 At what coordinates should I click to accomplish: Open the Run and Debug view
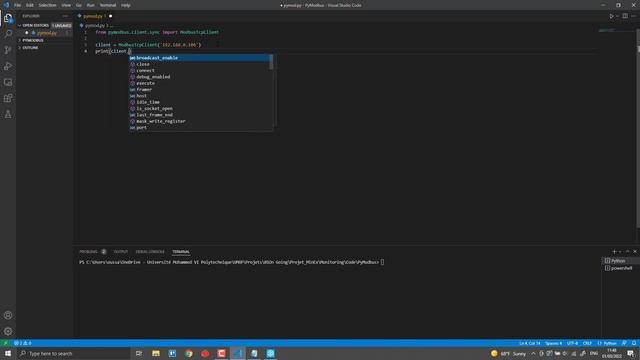click(x=8, y=66)
